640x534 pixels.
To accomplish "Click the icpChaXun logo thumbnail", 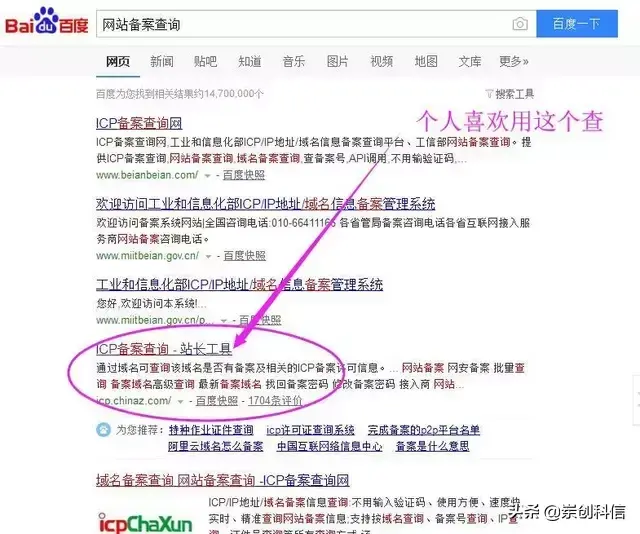I will point(145,521).
